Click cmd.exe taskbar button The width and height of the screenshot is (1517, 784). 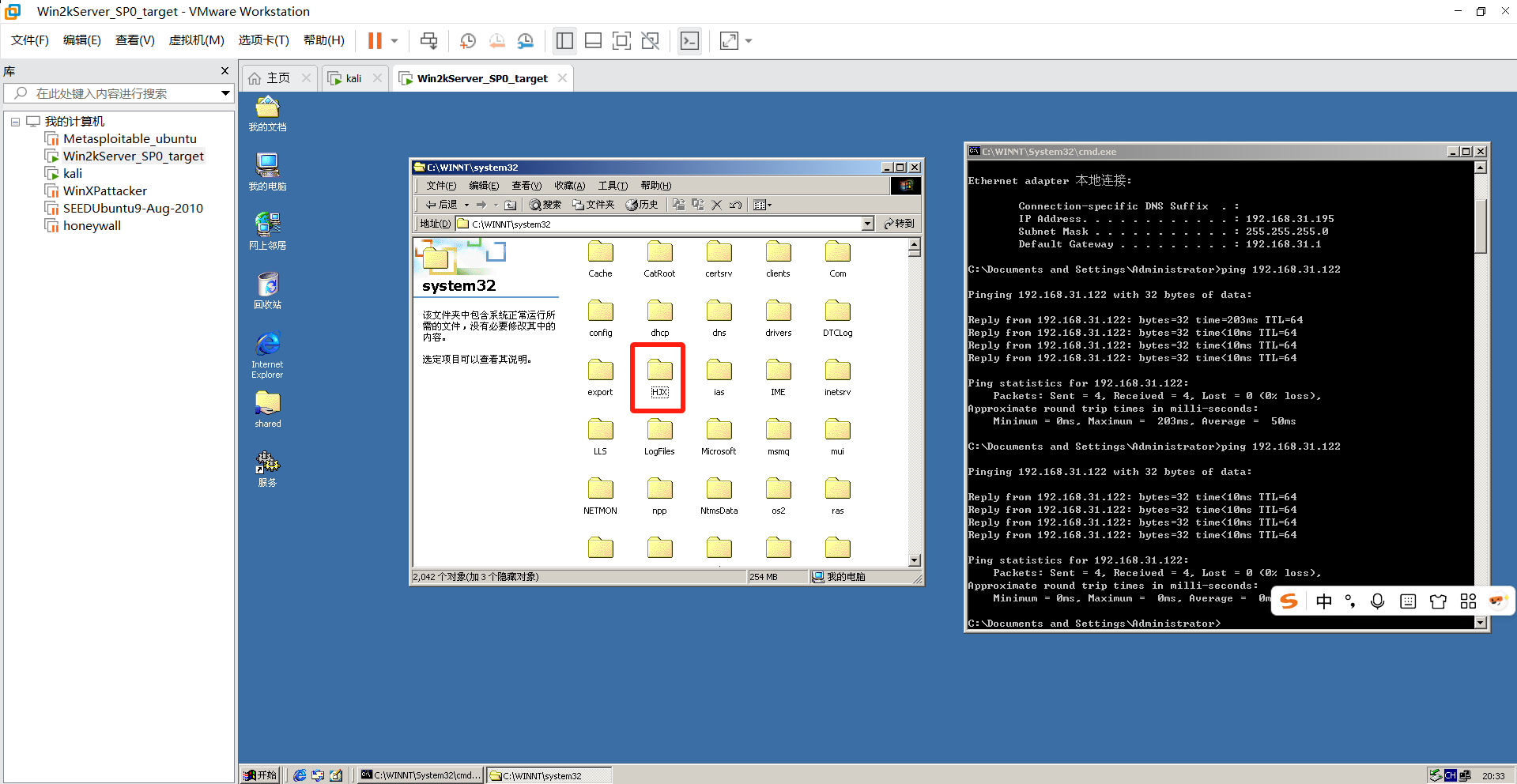pos(421,775)
